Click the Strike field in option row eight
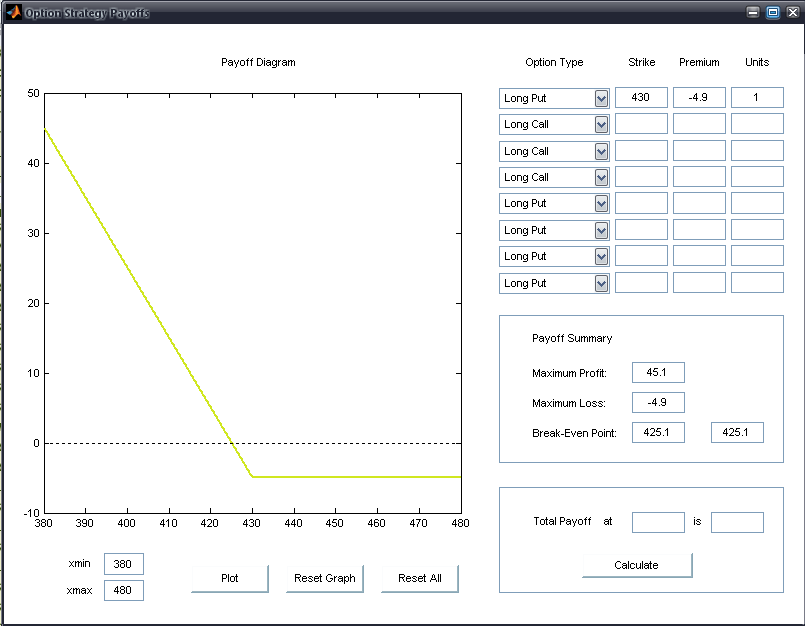The image size is (805, 626). pos(641,282)
